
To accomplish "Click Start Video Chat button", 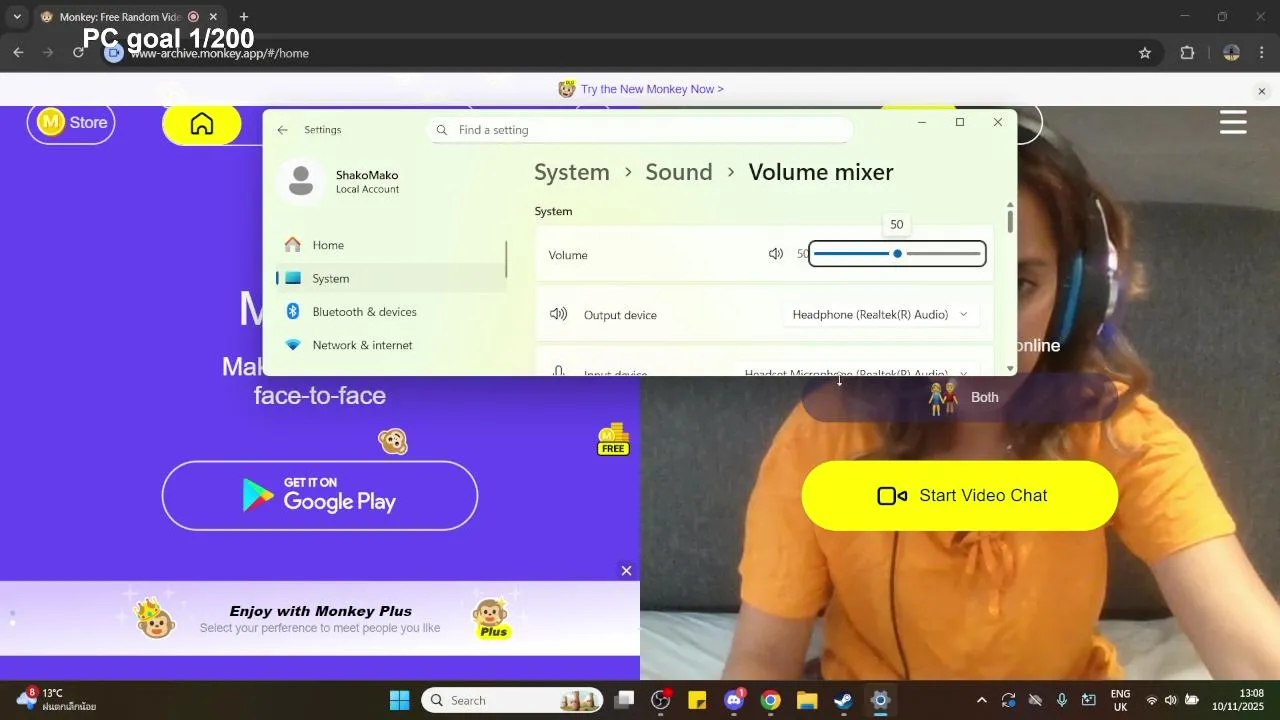I will pos(960,496).
